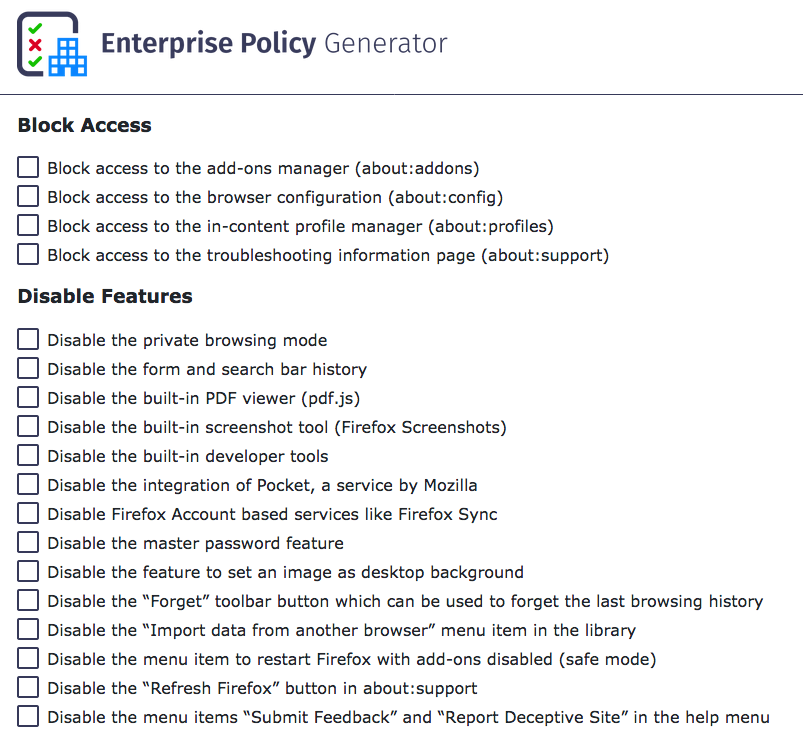Click the Enterprise Policy Generator logo icon
803x745 pixels.
pos(52,44)
